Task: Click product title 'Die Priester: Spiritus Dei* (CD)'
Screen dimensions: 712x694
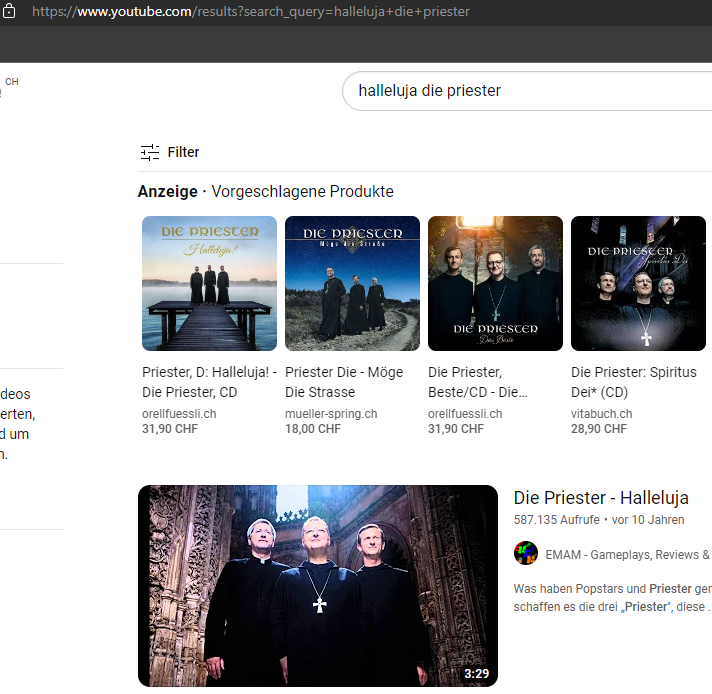Action: tap(636, 382)
